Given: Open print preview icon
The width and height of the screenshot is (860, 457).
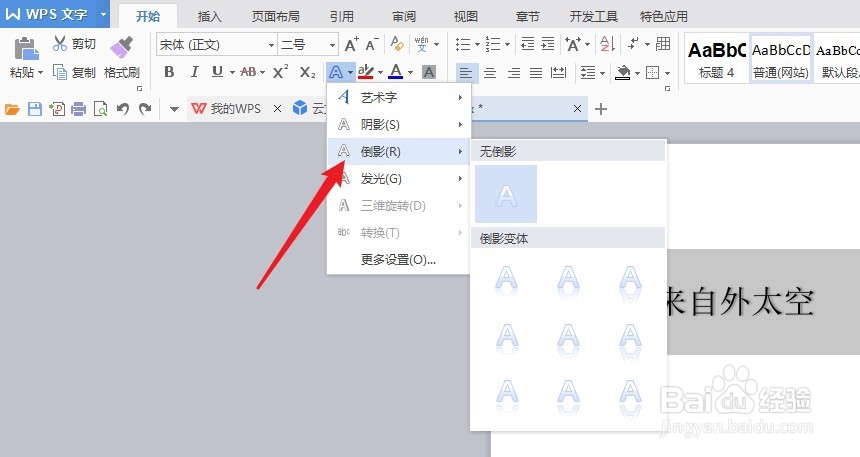Looking at the screenshot, I should click(x=100, y=109).
